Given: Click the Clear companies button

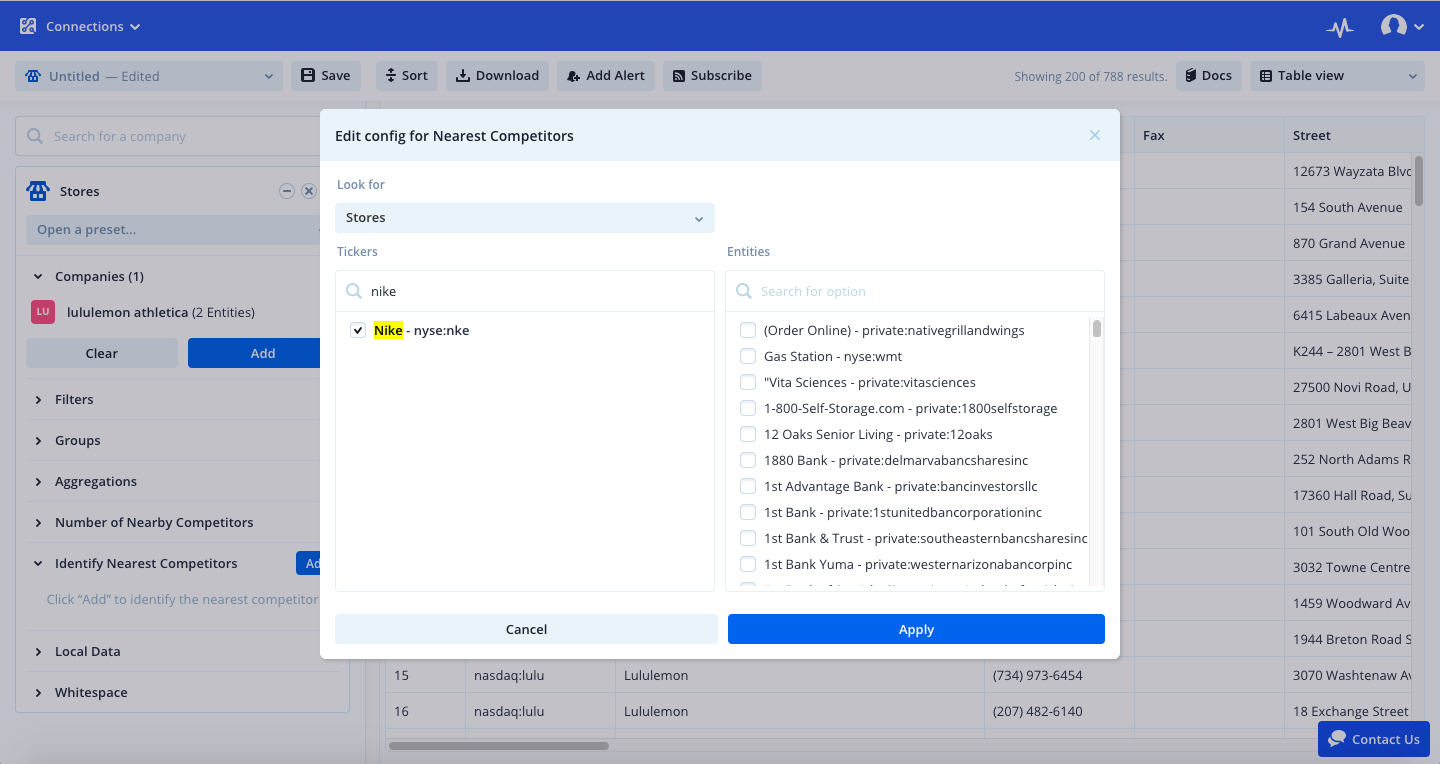Looking at the screenshot, I should click(x=102, y=353).
